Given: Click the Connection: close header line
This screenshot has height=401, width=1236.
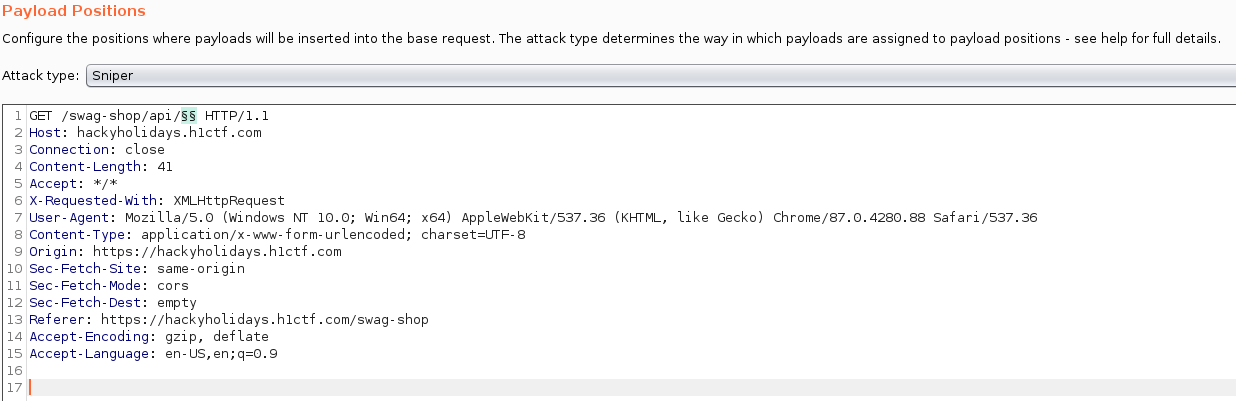Looking at the screenshot, I should (97, 149).
